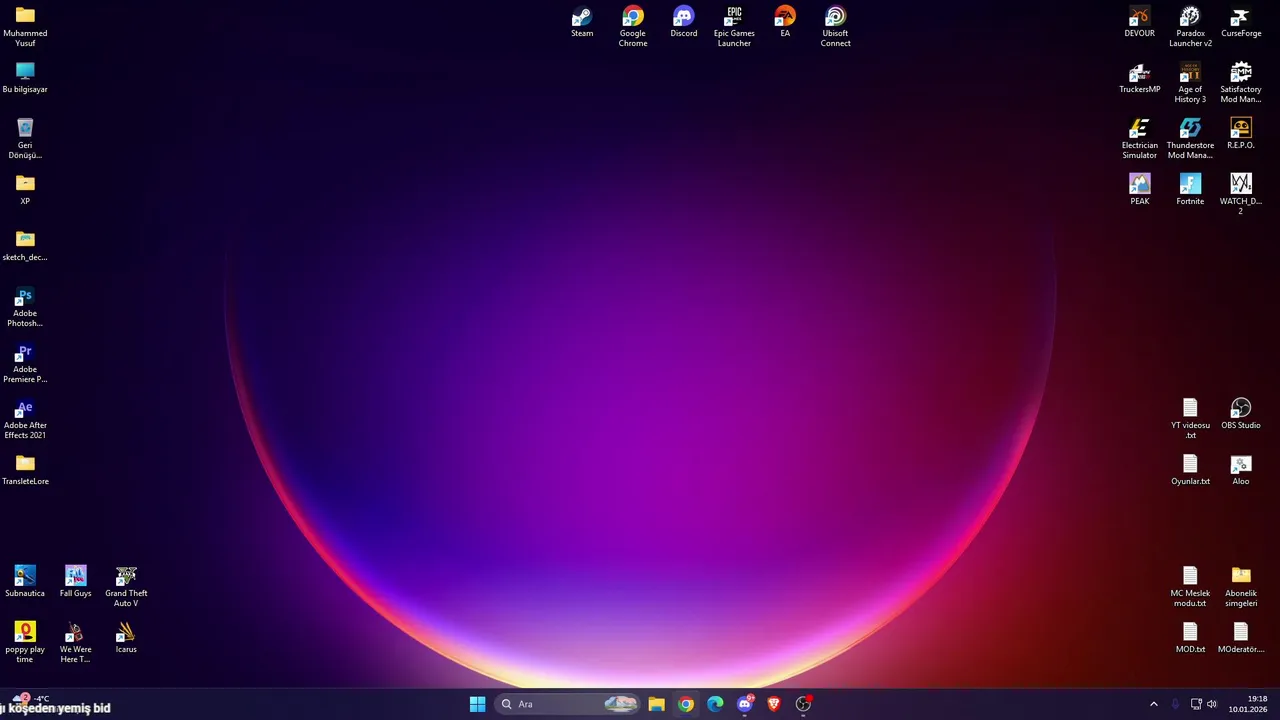Select the Fall Guys icon
The height and width of the screenshot is (720, 1280).
pyautogui.click(x=76, y=582)
